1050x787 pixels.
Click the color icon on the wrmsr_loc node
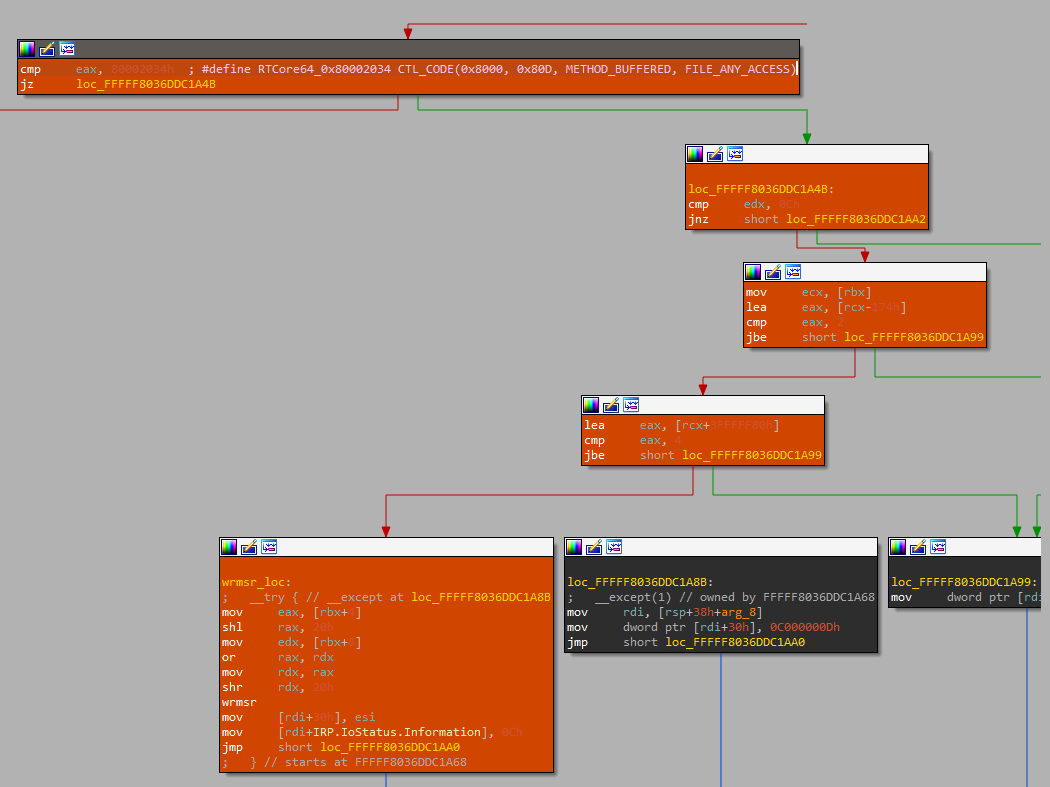pos(229,547)
